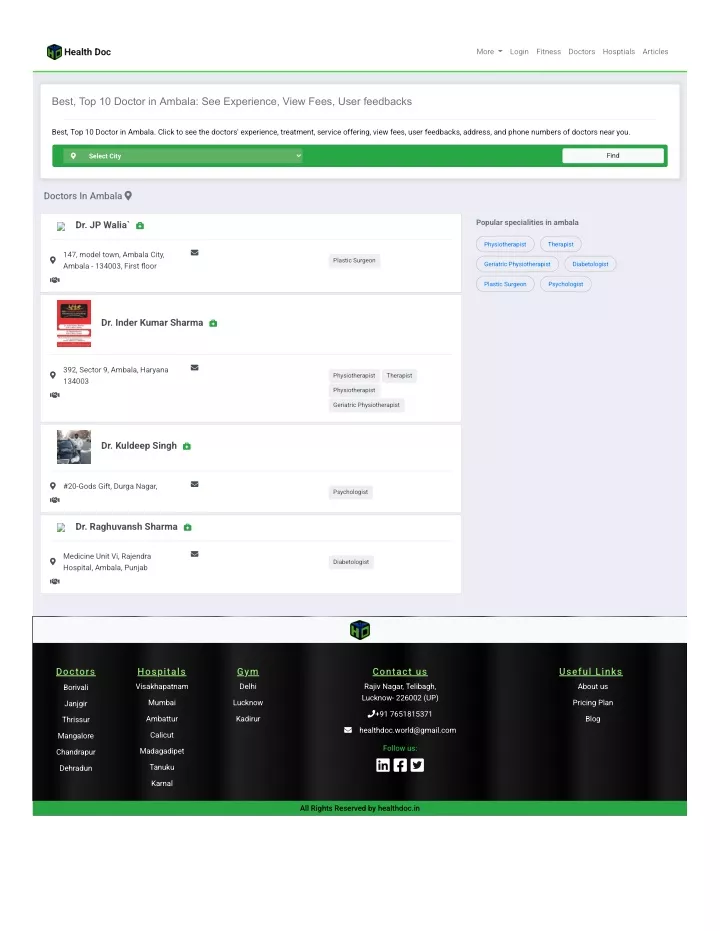The height and width of the screenshot is (931, 720).
Task: Click the Diabetologist popular speciality chip
Action: point(590,264)
